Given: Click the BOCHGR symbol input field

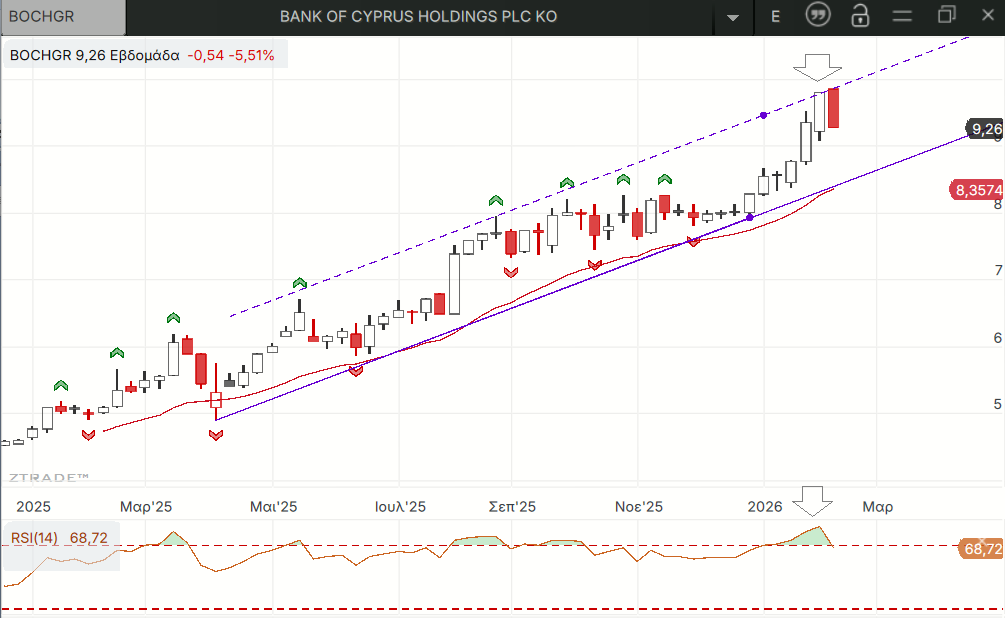Looking at the screenshot, I should coord(63,17).
